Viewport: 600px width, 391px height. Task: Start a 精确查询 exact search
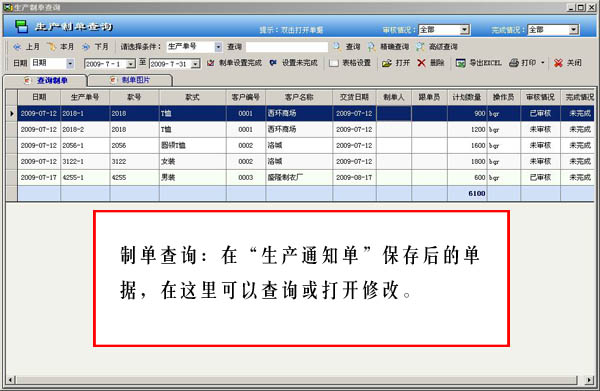(388, 47)
